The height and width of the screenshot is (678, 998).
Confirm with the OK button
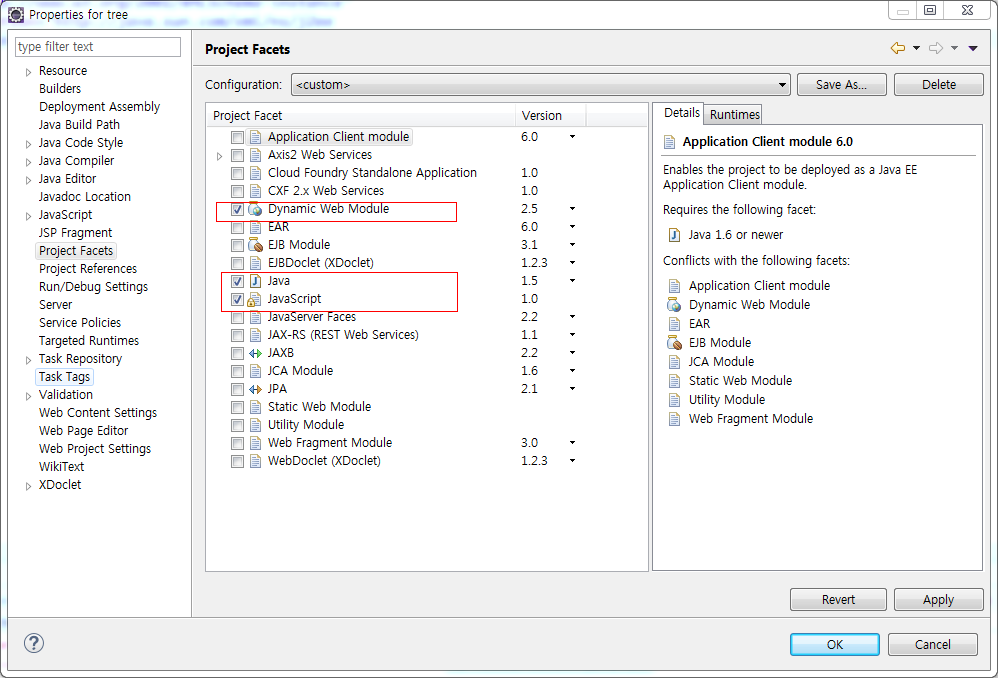[835, 644]
